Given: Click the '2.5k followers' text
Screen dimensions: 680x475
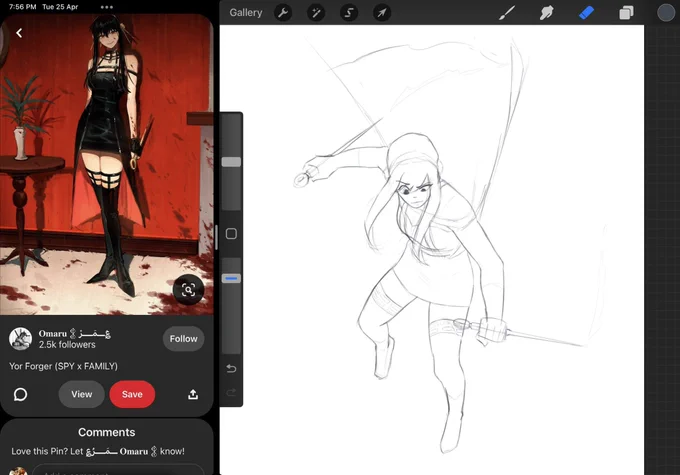Looking at the screenshot, I should click(x=67, y=345).
